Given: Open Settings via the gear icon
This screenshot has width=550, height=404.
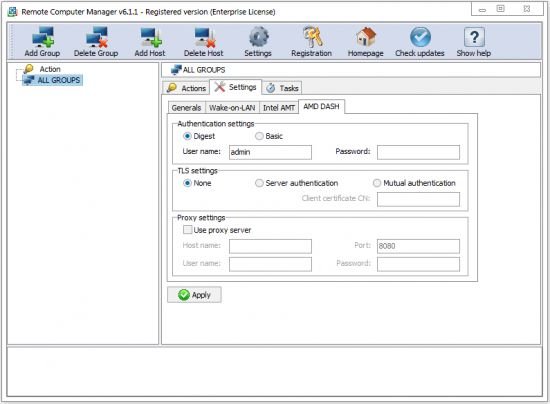Looking at the screenshot, I should point(259,37).
